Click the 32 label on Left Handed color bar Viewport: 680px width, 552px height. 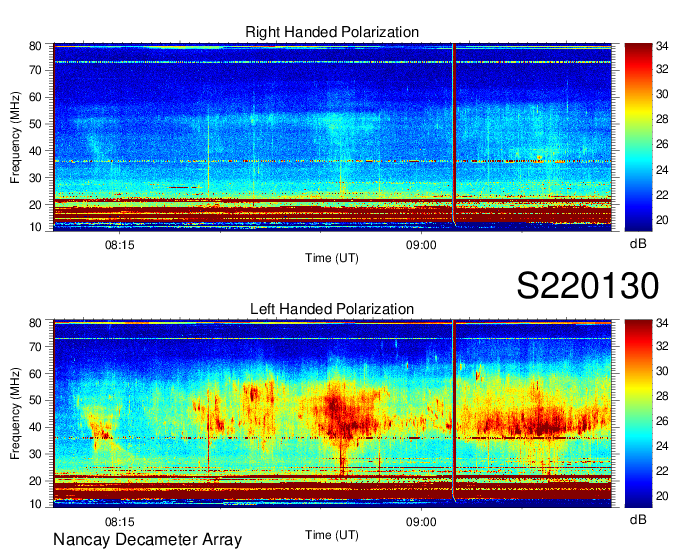(662, 346)
